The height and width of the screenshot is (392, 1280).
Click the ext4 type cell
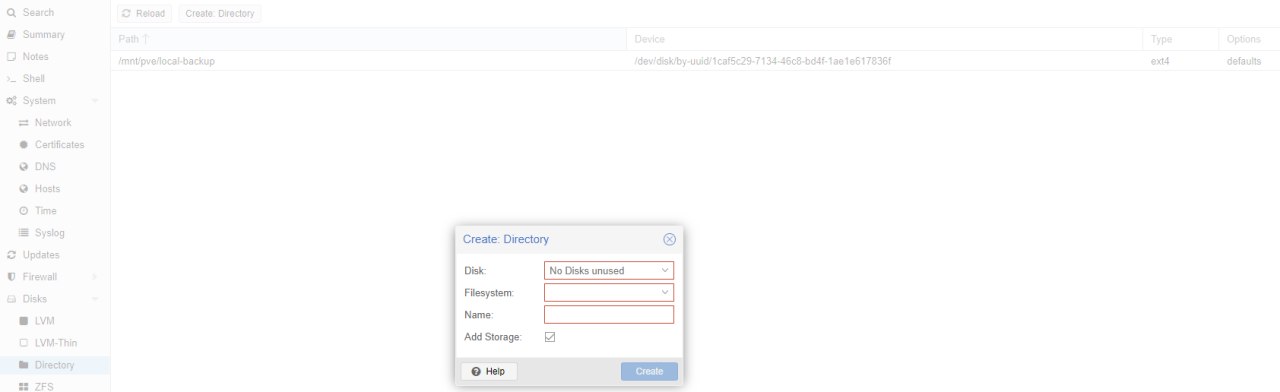coord(1181,61)
